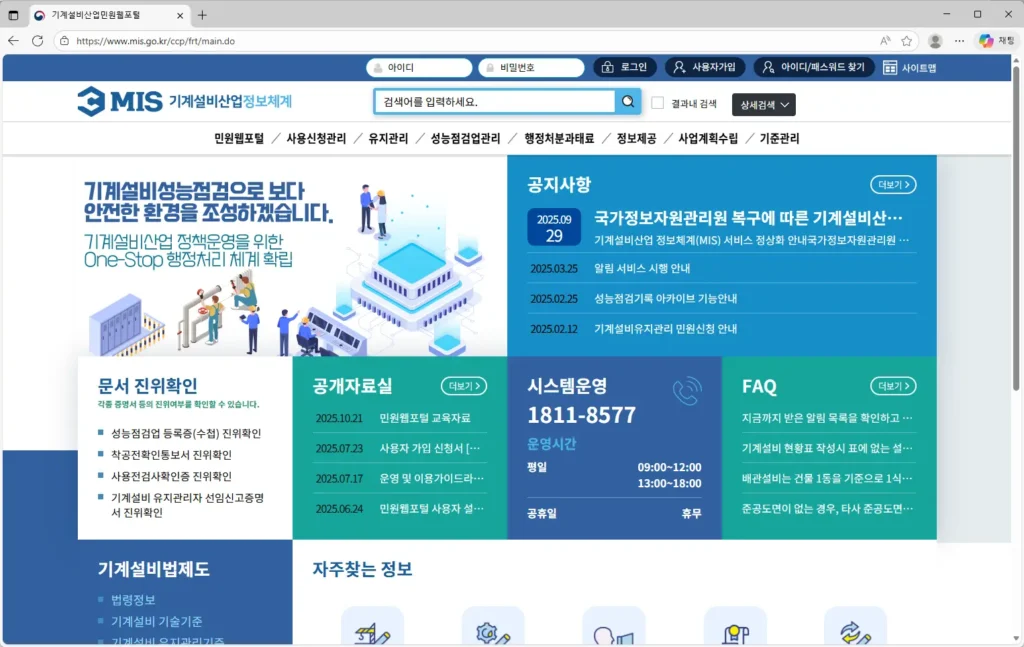1024x647 pixels.
Task: Expand the 상세검색 dropdown
Action: coord(763,104)
